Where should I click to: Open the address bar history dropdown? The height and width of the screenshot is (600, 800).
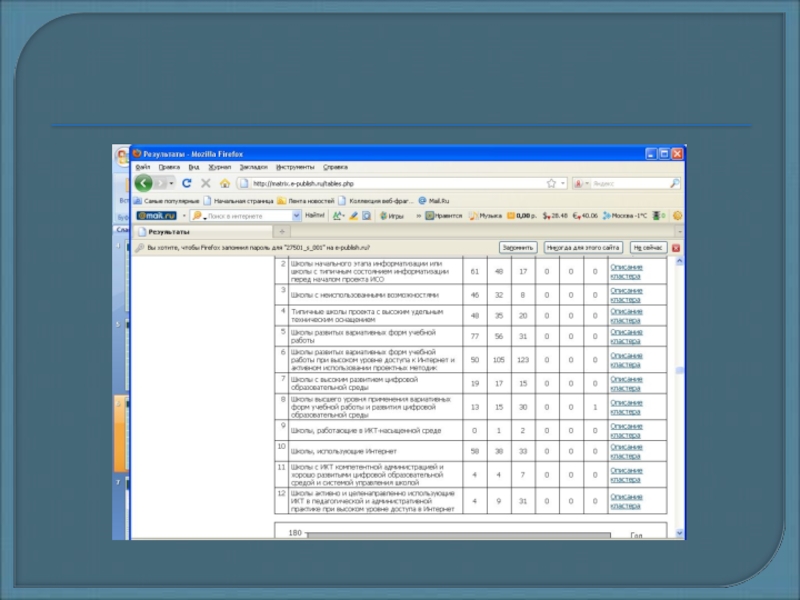(563, 183)
